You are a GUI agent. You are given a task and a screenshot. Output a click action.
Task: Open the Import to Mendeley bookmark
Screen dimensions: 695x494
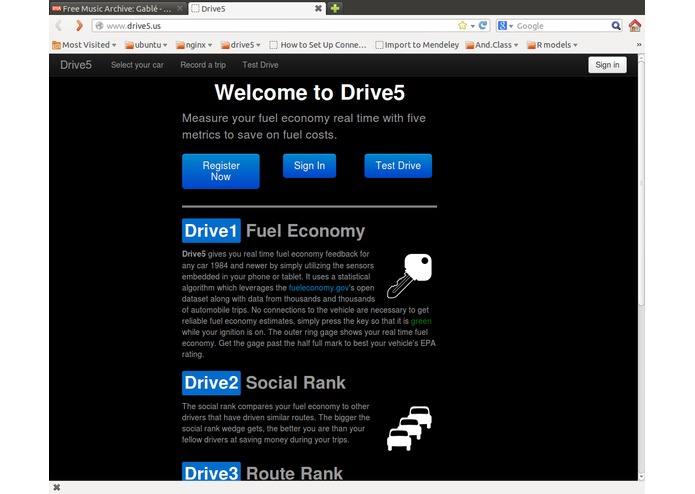pos(417,45)
